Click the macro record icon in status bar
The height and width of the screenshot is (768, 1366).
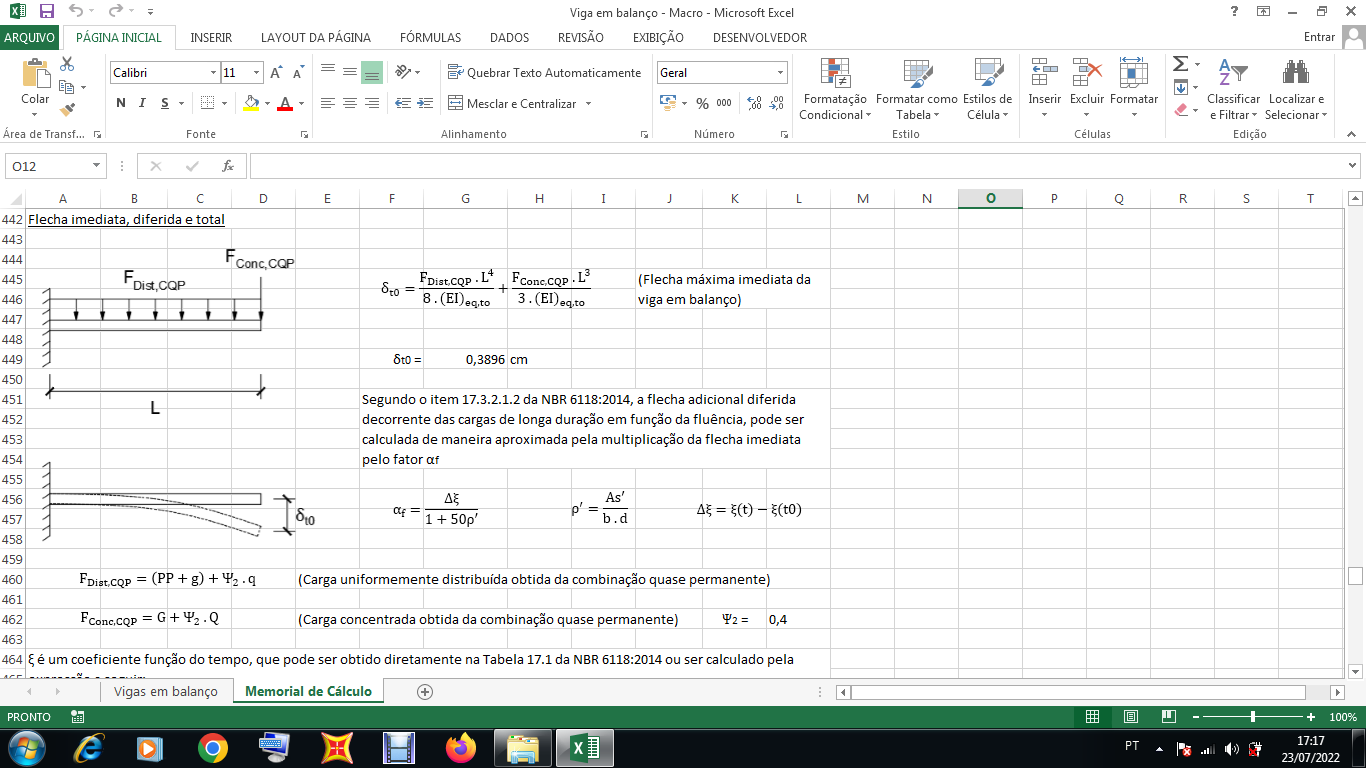pyautogui.click(x=78, y=717)
